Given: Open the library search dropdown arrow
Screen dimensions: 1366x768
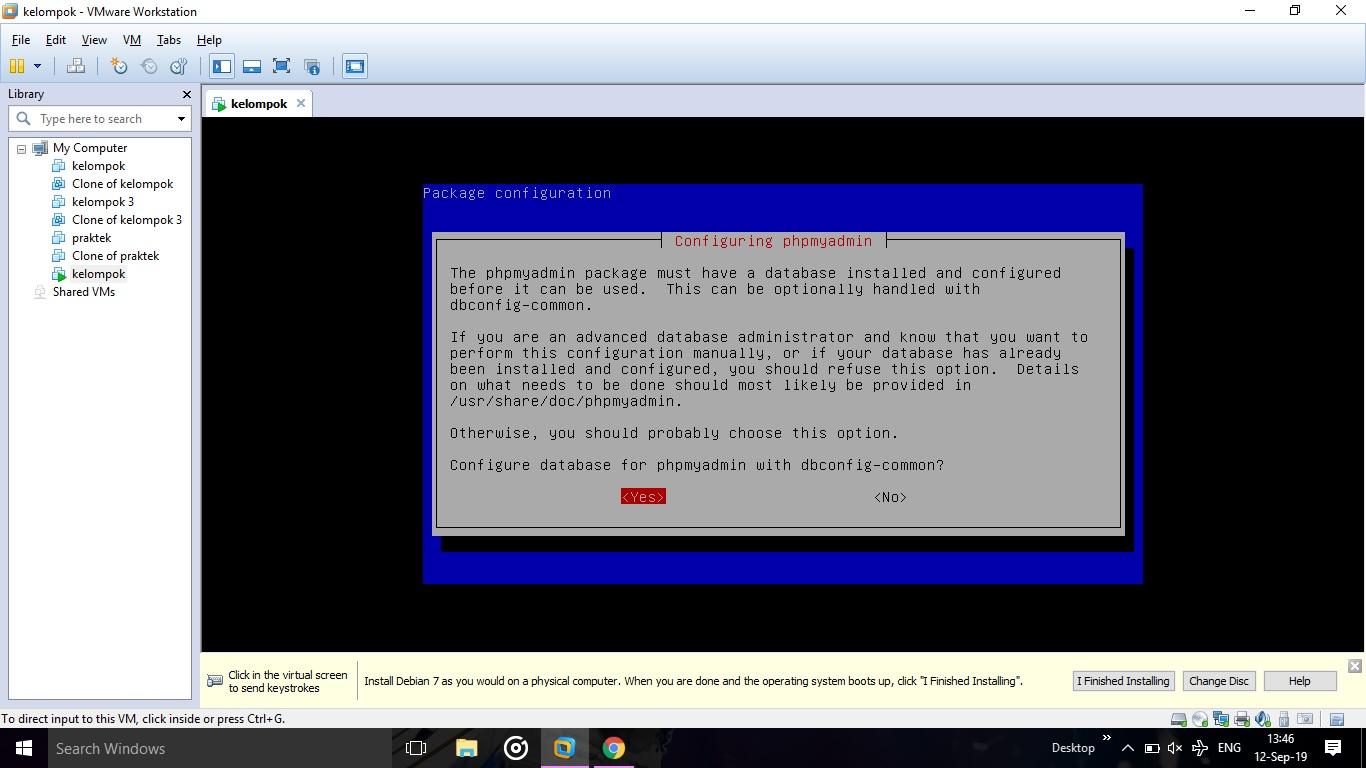Looking at the screenshot, I should (x=181, y=119).
